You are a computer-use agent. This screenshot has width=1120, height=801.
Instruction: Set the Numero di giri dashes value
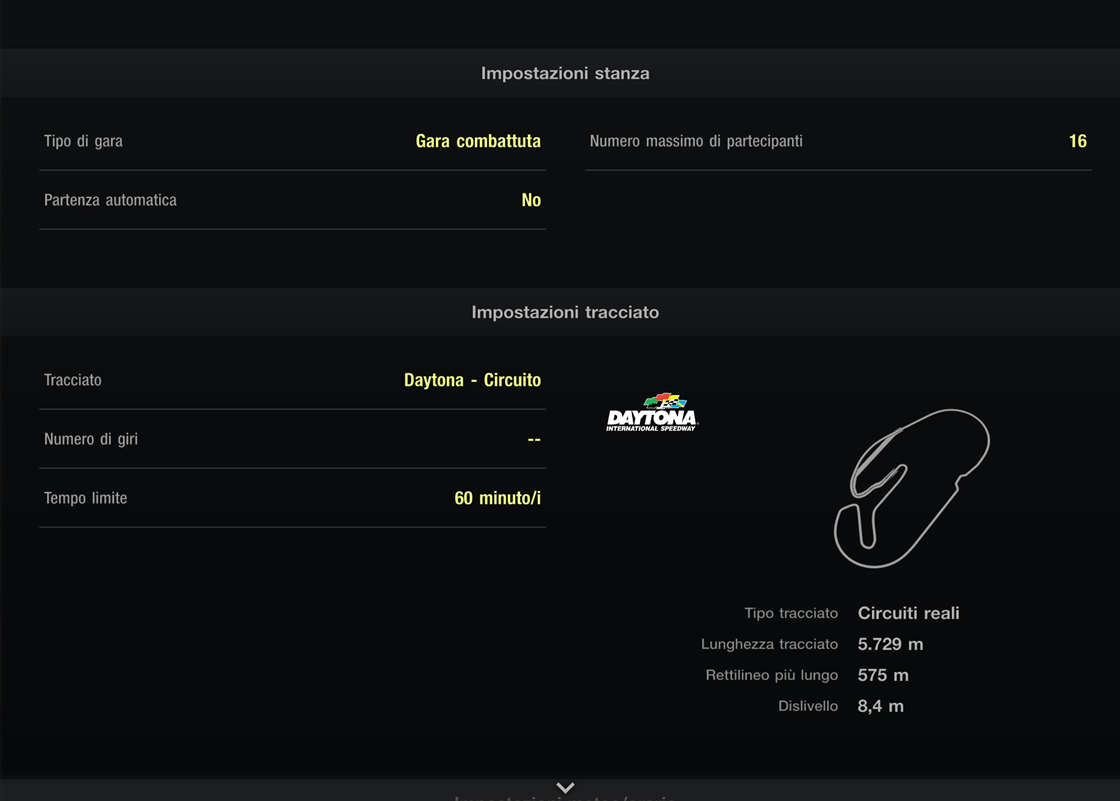tap(534, 439)
